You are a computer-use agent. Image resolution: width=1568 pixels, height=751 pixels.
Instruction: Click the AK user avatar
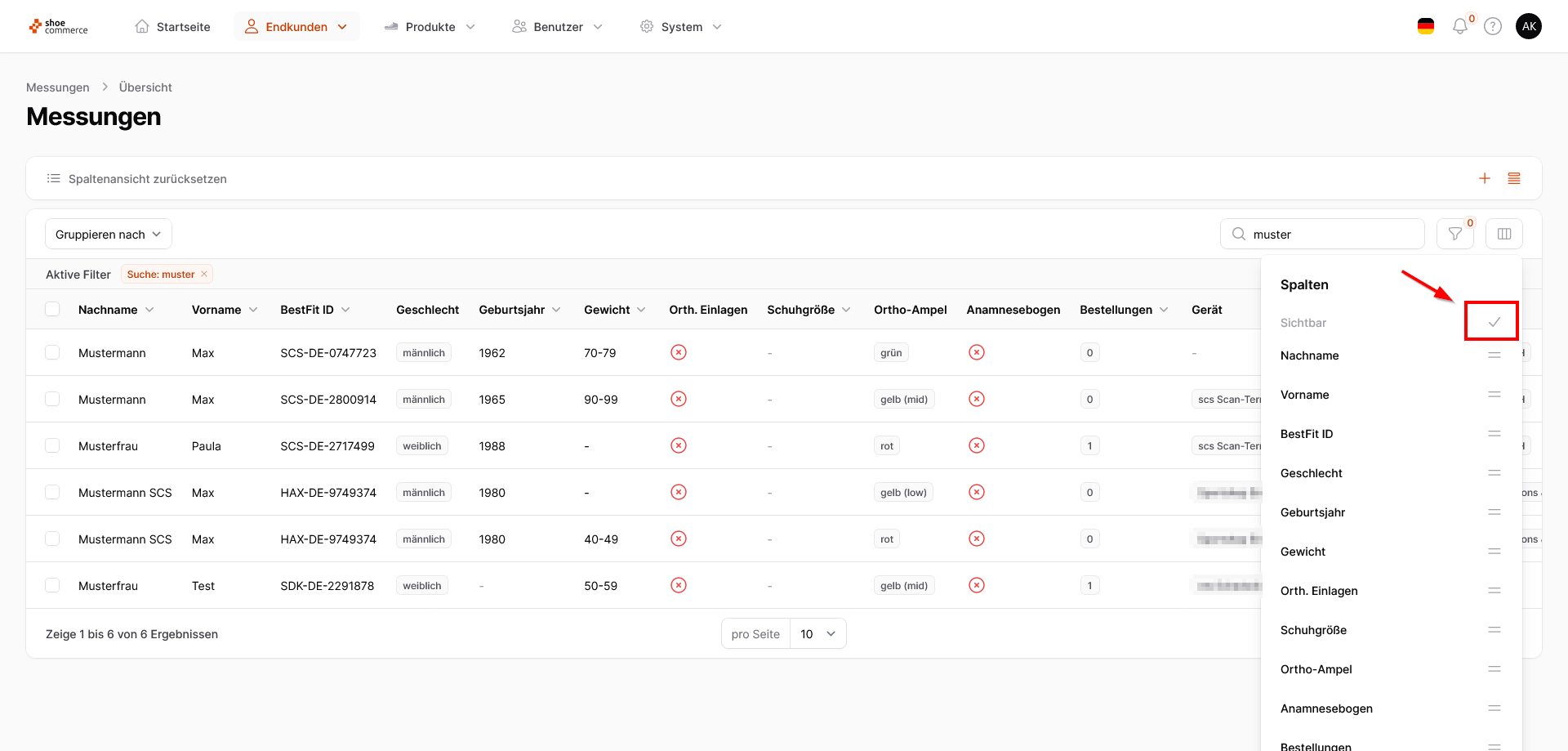point(1529,27)
